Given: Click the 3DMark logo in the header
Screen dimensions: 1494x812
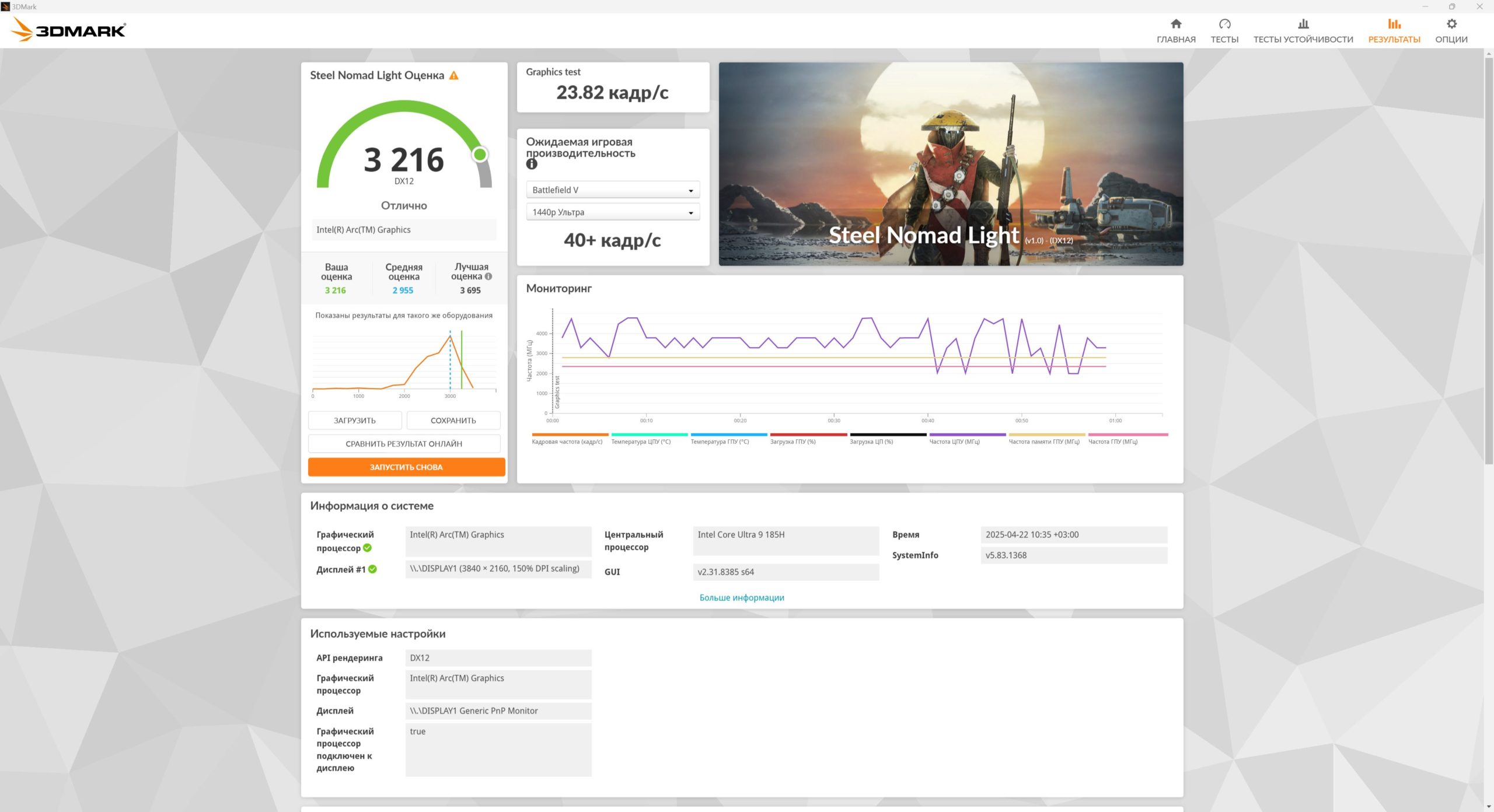Looking at the screenshot, I should click(69, 30).
